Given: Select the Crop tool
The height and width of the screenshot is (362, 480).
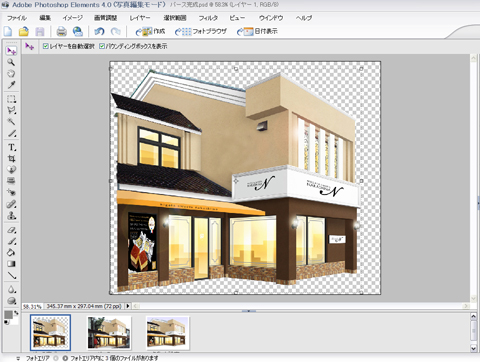Looking at the screenshot, I should (x=11, y=158).
